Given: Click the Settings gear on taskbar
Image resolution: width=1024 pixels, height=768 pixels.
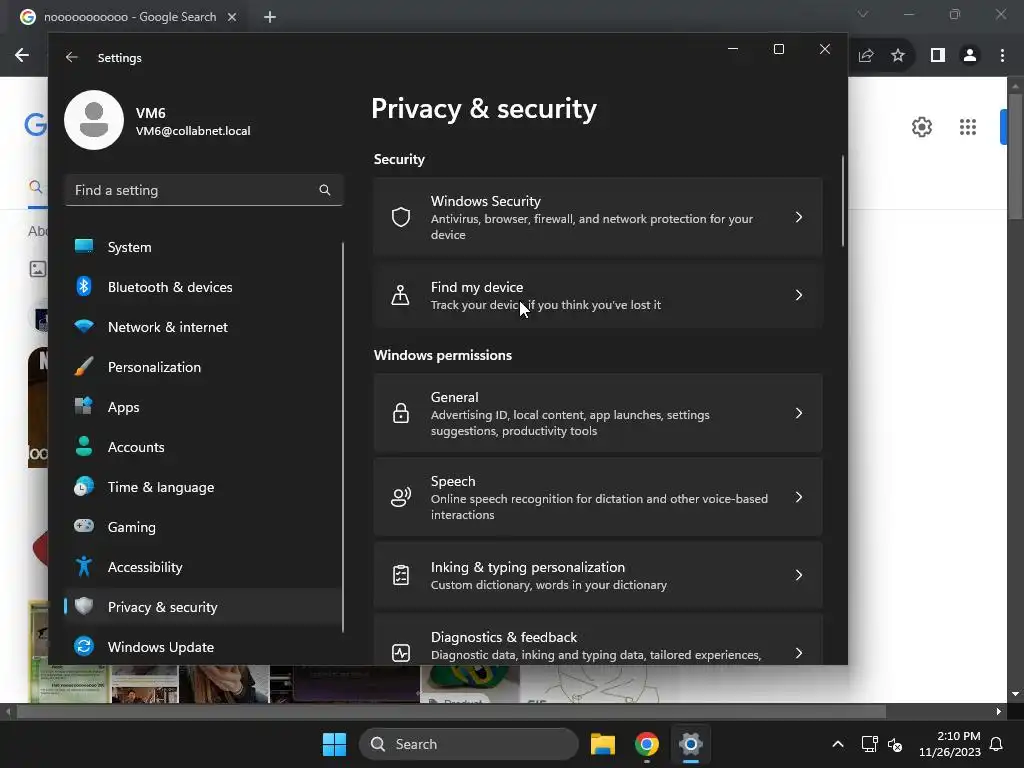Looking at the screenshot, I should point(690,744).
